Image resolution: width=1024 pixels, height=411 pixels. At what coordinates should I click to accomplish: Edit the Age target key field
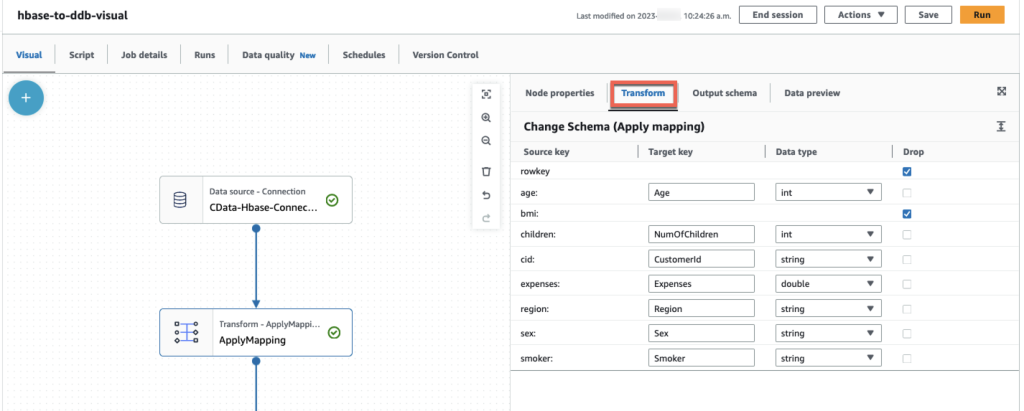pos(701,192)
